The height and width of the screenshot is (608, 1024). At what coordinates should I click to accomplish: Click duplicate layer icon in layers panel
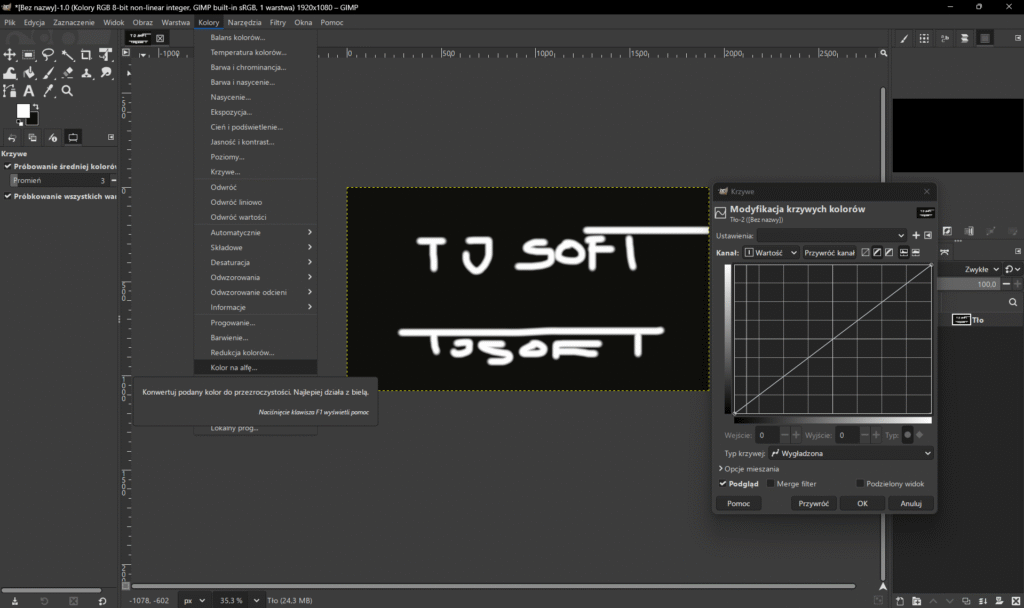(966, 601)
